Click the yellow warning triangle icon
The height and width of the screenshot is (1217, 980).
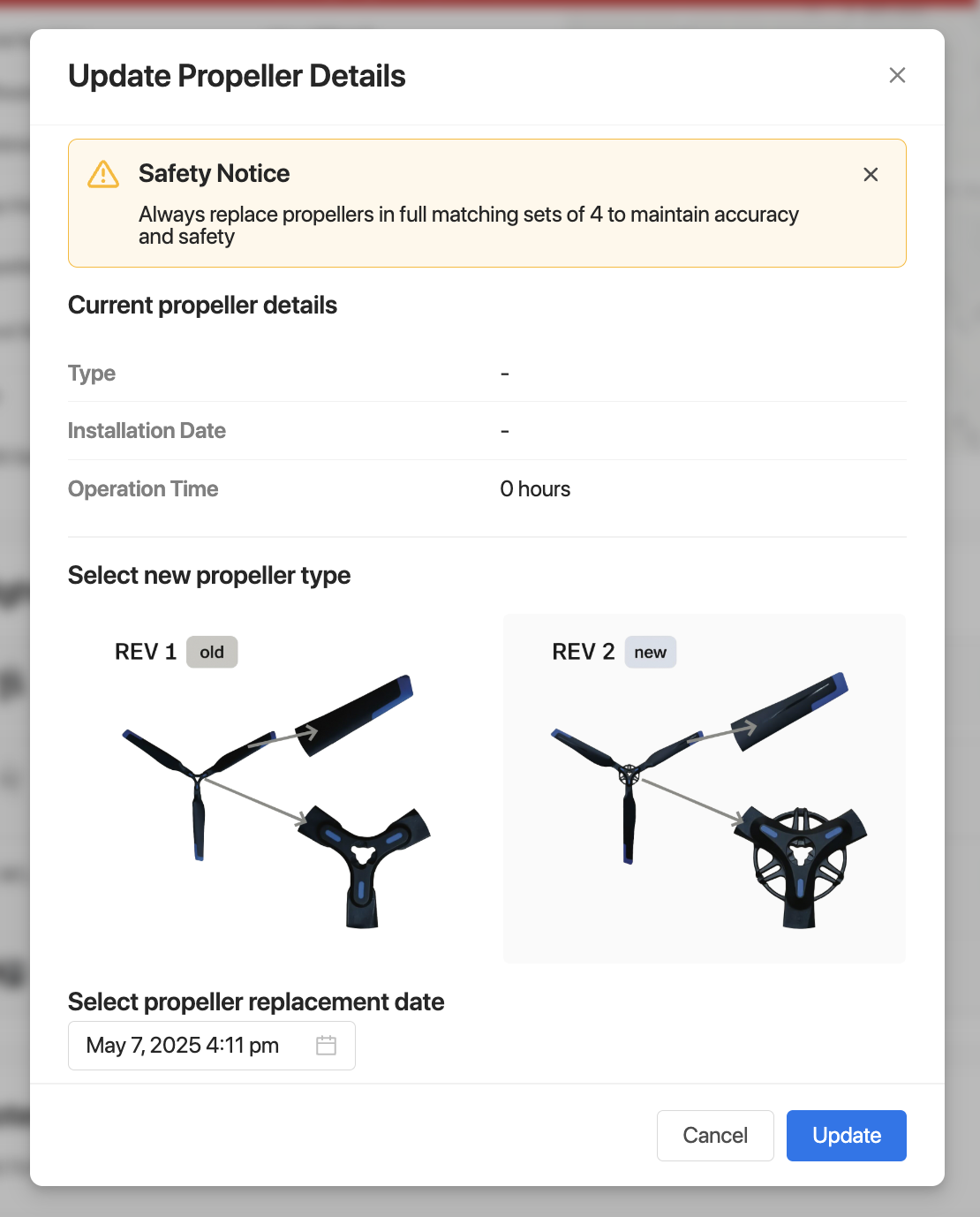coord(103,175)
